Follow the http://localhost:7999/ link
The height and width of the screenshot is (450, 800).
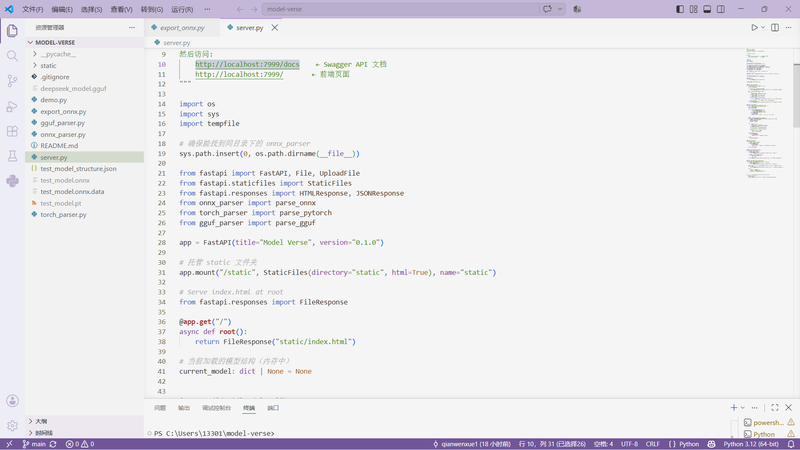coord(239,74)
